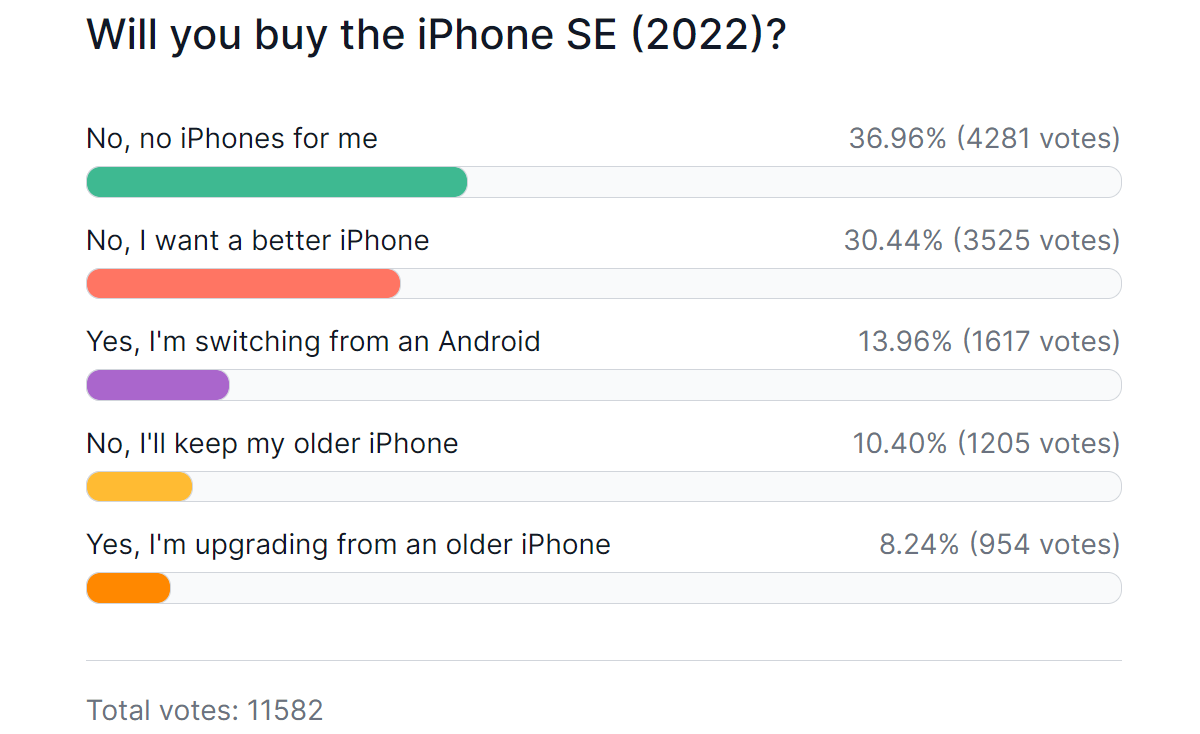This screenshot has width=1200, height=734.
Task: Select "No, I want a better iPhone"
Action: pos(258,240)
